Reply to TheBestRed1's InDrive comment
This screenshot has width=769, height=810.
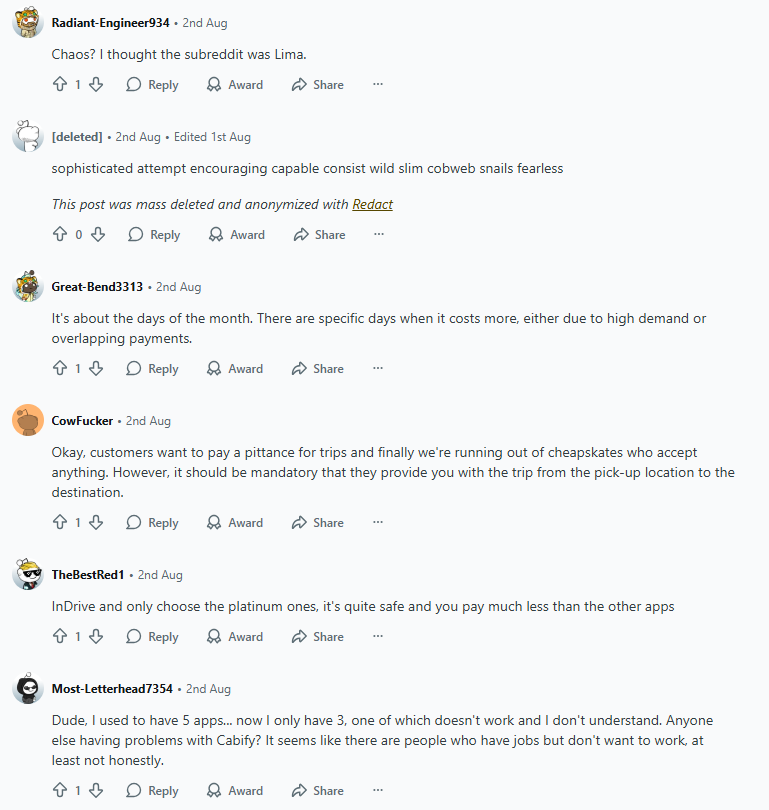click(x=152, y=637)
